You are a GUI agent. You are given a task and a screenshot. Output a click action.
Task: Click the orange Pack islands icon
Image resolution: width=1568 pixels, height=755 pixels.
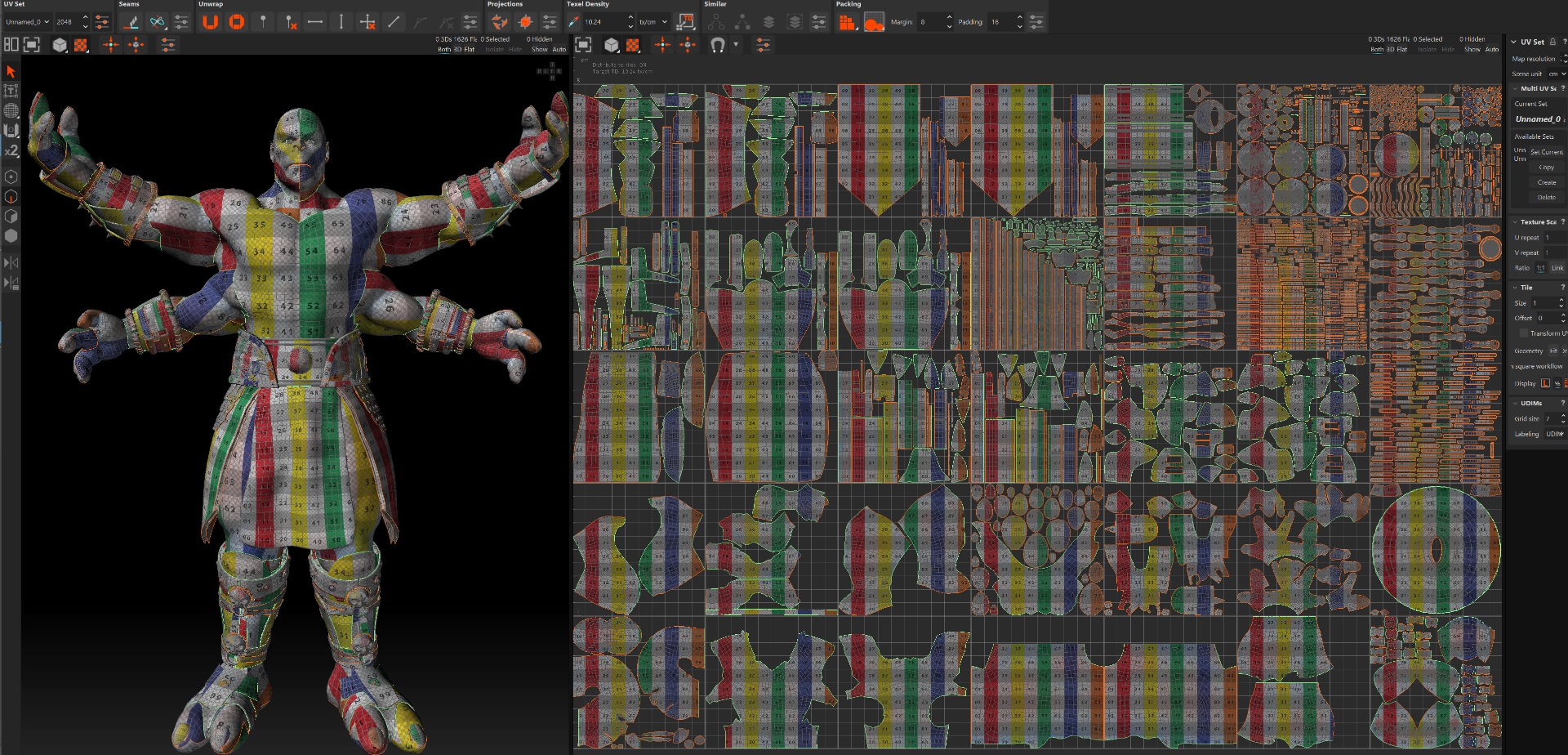click(x=847, y=22)
